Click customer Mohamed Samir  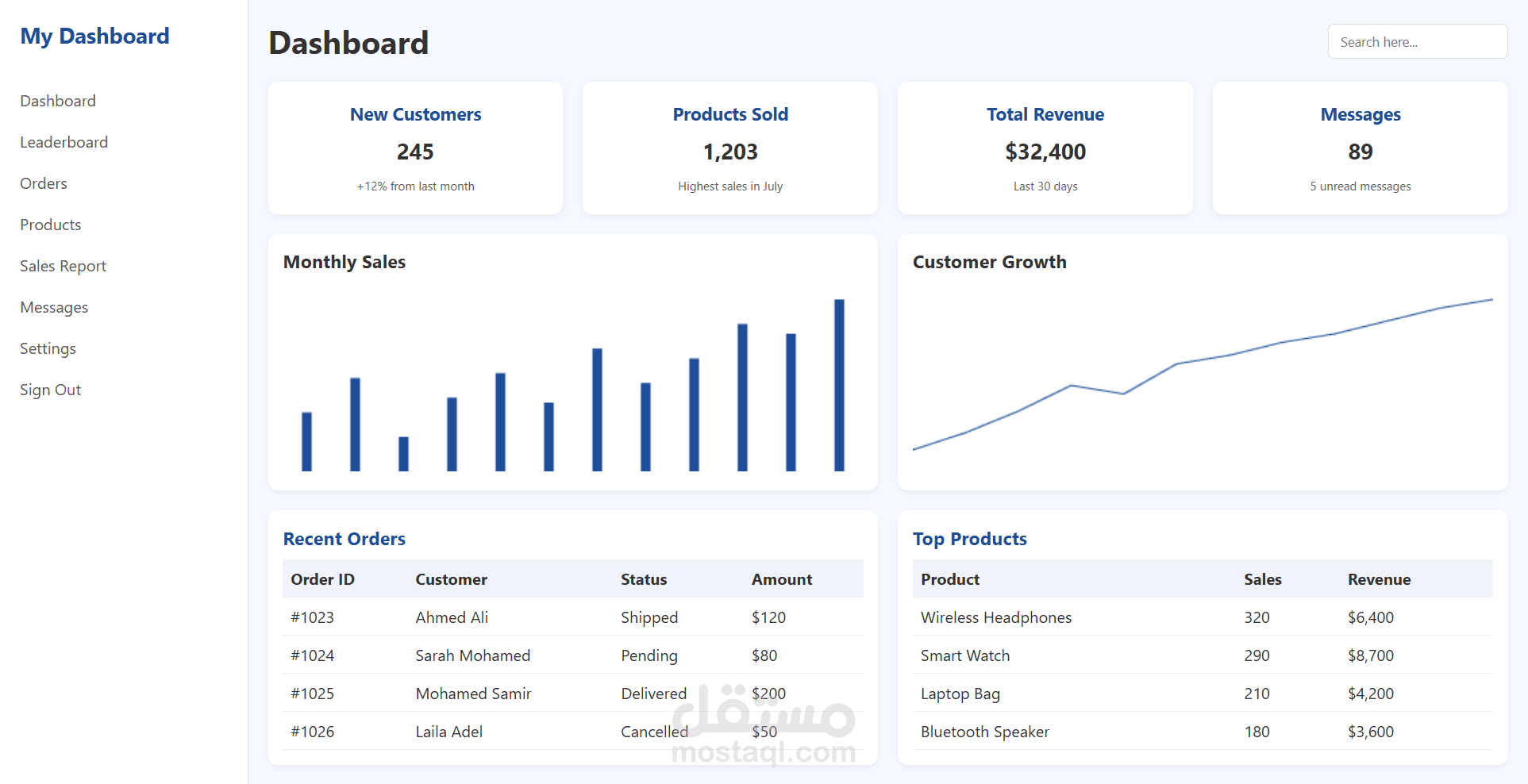click(x=473, y=694)
